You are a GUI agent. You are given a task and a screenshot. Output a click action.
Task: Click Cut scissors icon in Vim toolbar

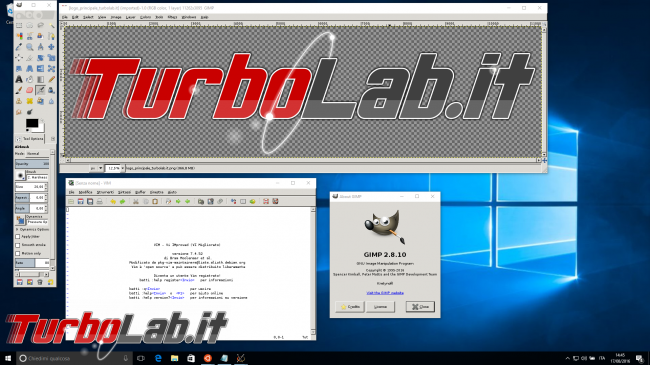pyautogui.click(x=136, y=202)
